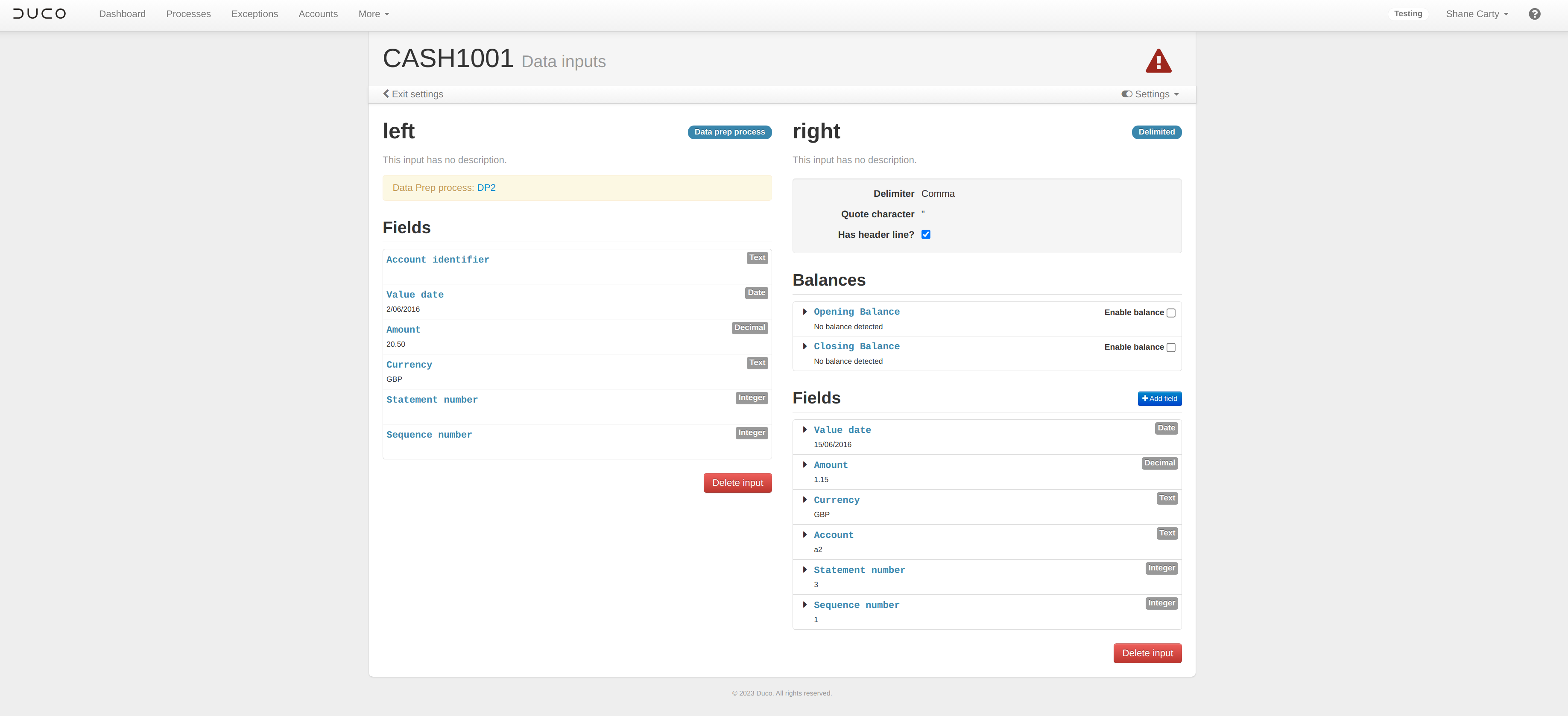Click the Add field button
Image resolution: width=1568 pixels, height=716 pixels.
(x=1159, y=398)
